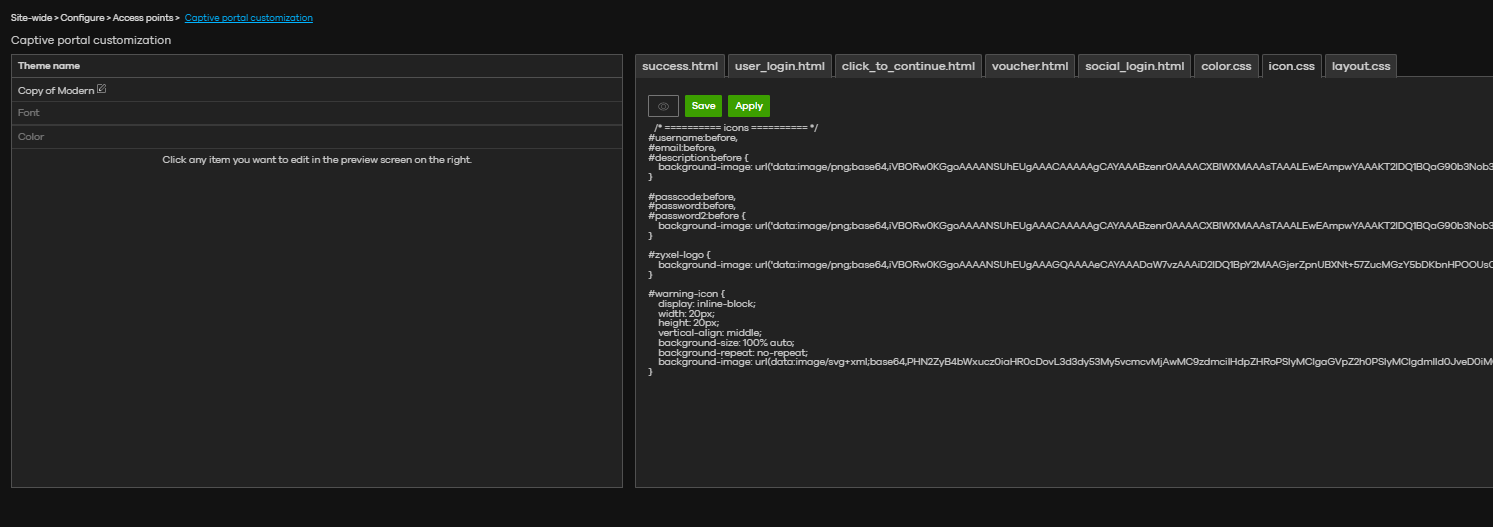
Task: Click the Captive portal customization breadcrumb link
Action: pyautogui.click(x=248, y=18)
